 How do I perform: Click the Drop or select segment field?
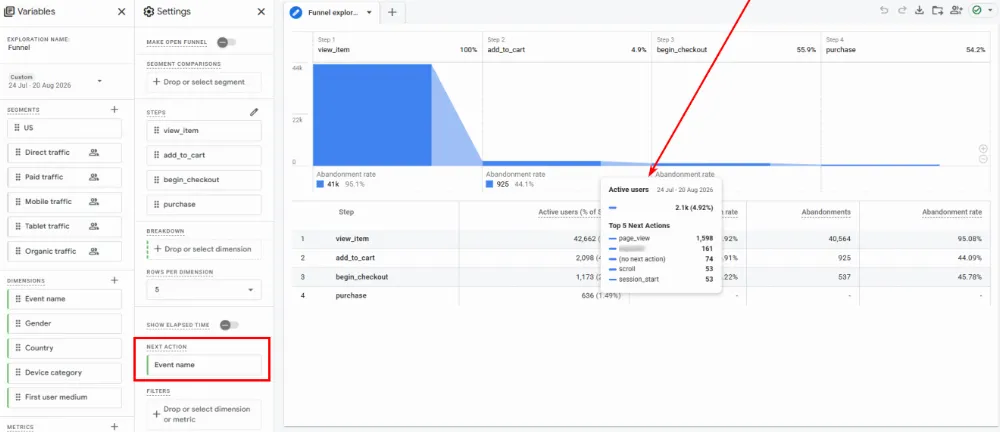[x=203, y=82]
